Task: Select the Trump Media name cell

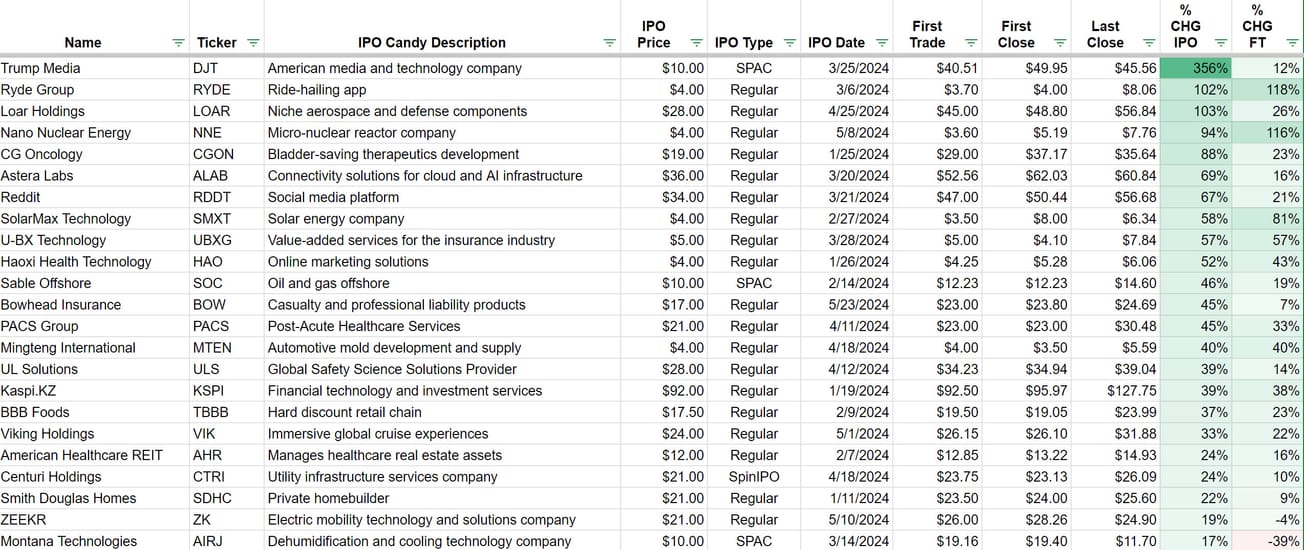Action: pos(95,68)
